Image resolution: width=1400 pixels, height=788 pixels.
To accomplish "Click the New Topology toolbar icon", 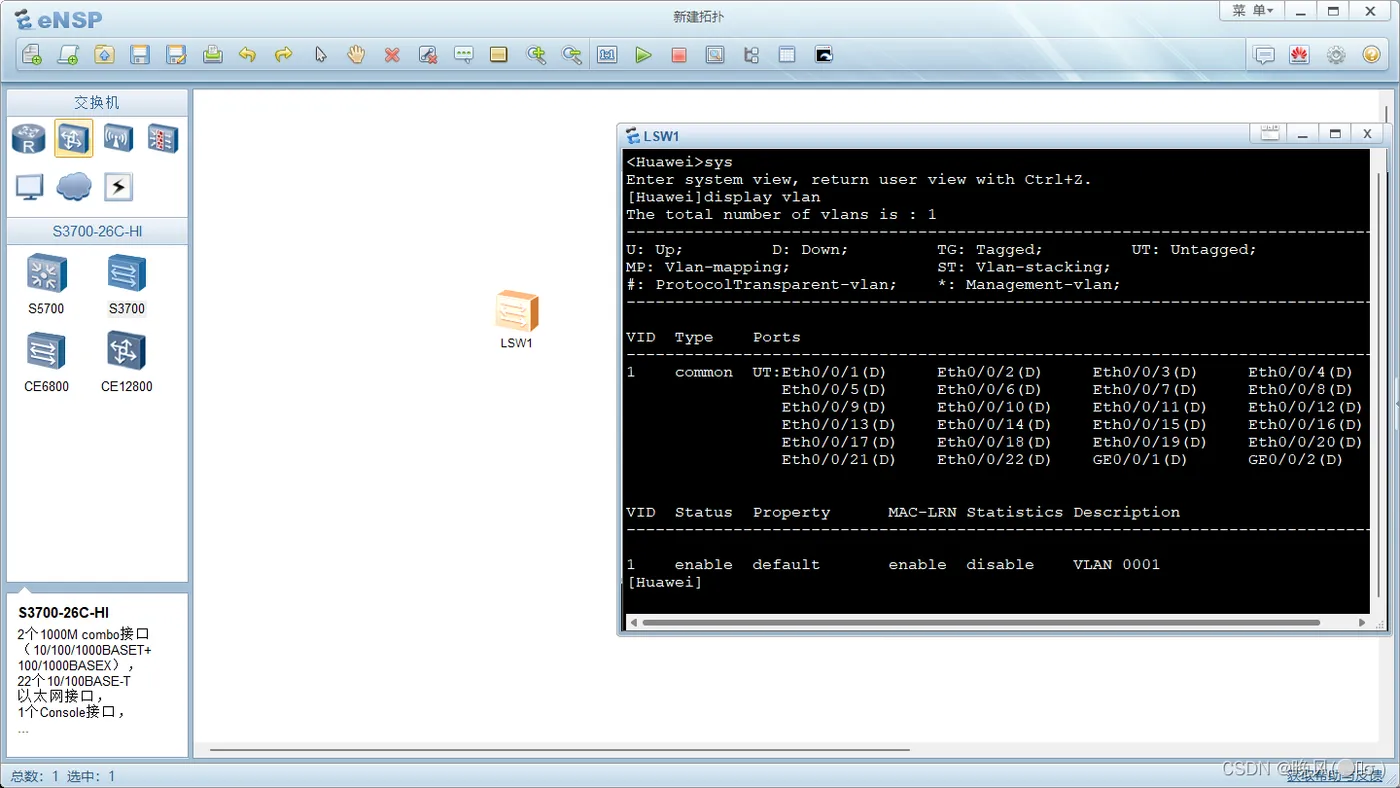I will (31, 55).
